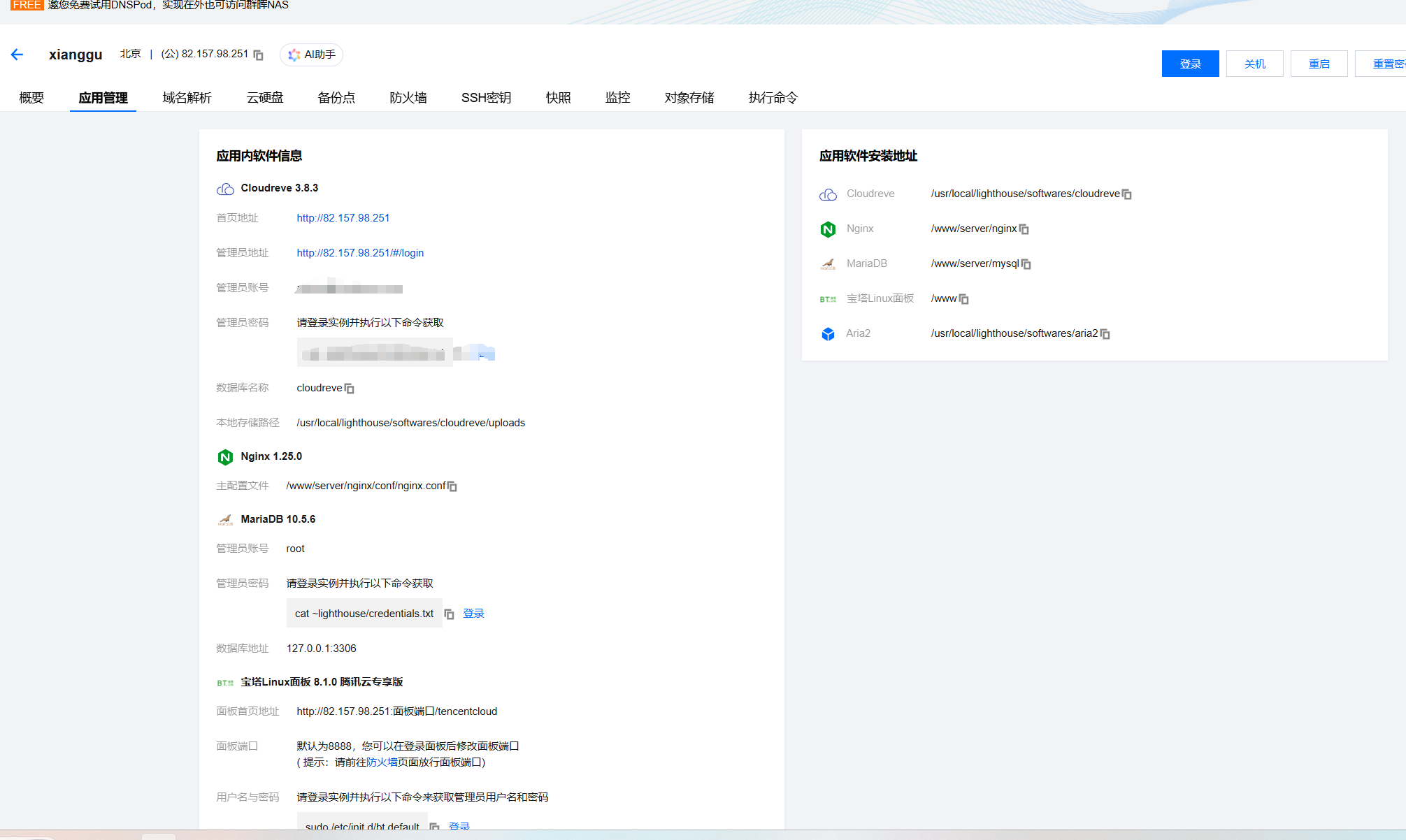Click 登录 link next to credentials command
The height and width of the screenshot is (840, 1406).
(x=473, y=614)
